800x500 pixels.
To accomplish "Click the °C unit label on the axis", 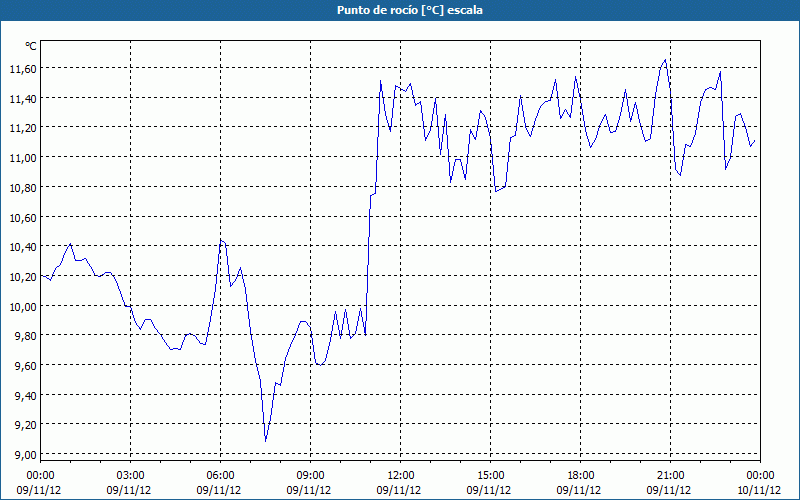I will [x=31, y=46].
